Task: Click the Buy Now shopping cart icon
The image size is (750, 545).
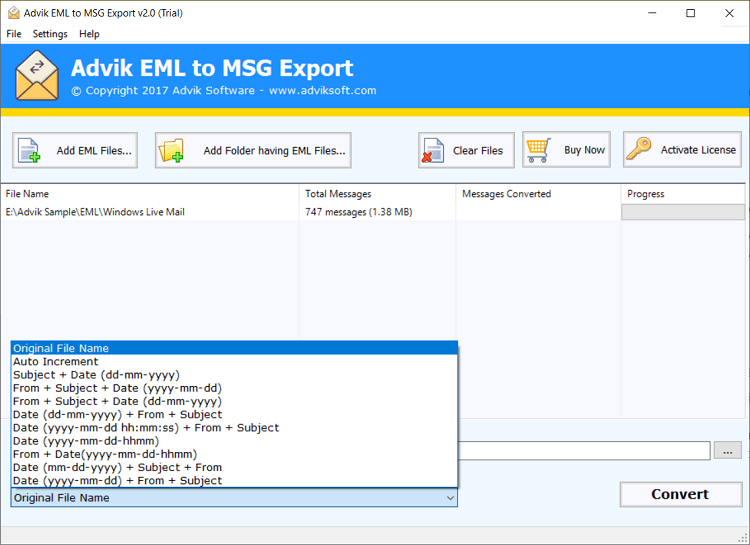Action: point(538,150)
